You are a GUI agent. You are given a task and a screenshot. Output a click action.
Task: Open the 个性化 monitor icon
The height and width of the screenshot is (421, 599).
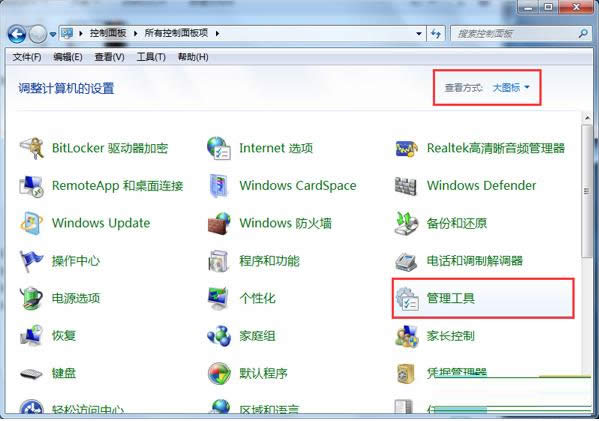tap(219, 298)
